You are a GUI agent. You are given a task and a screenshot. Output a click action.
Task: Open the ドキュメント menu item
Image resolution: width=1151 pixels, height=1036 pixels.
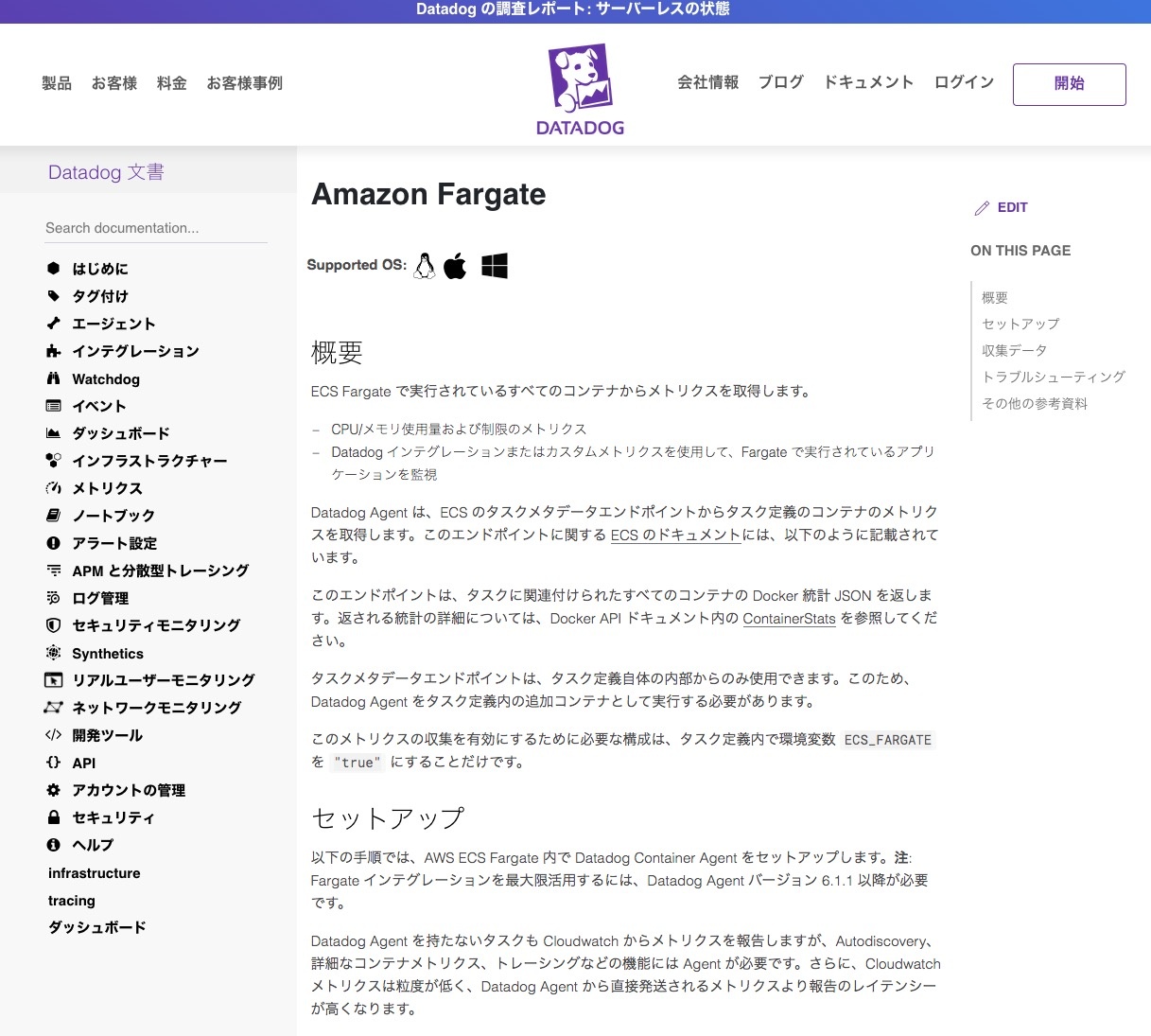[x=868, y=82]
